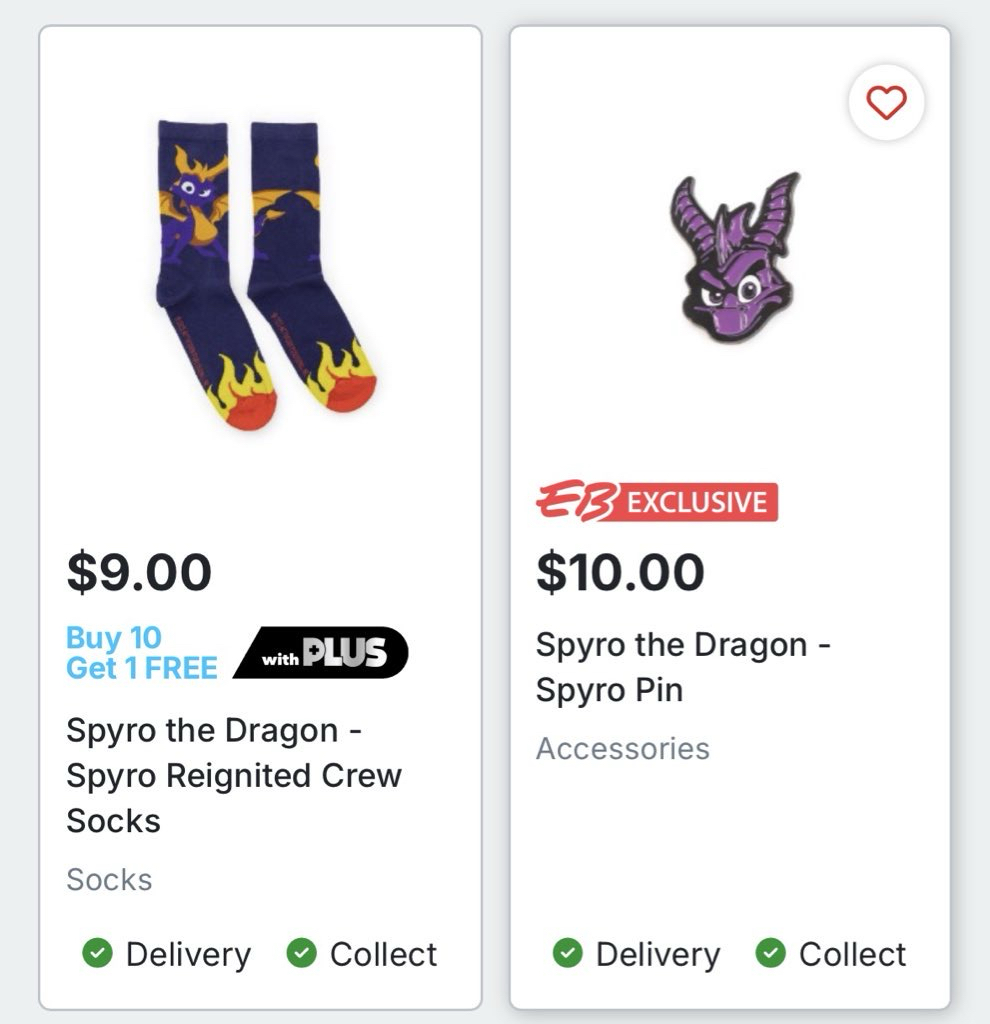Click the socks Delivery green check icon
This screenshot has width=990, height=1024.
(97, 954)
